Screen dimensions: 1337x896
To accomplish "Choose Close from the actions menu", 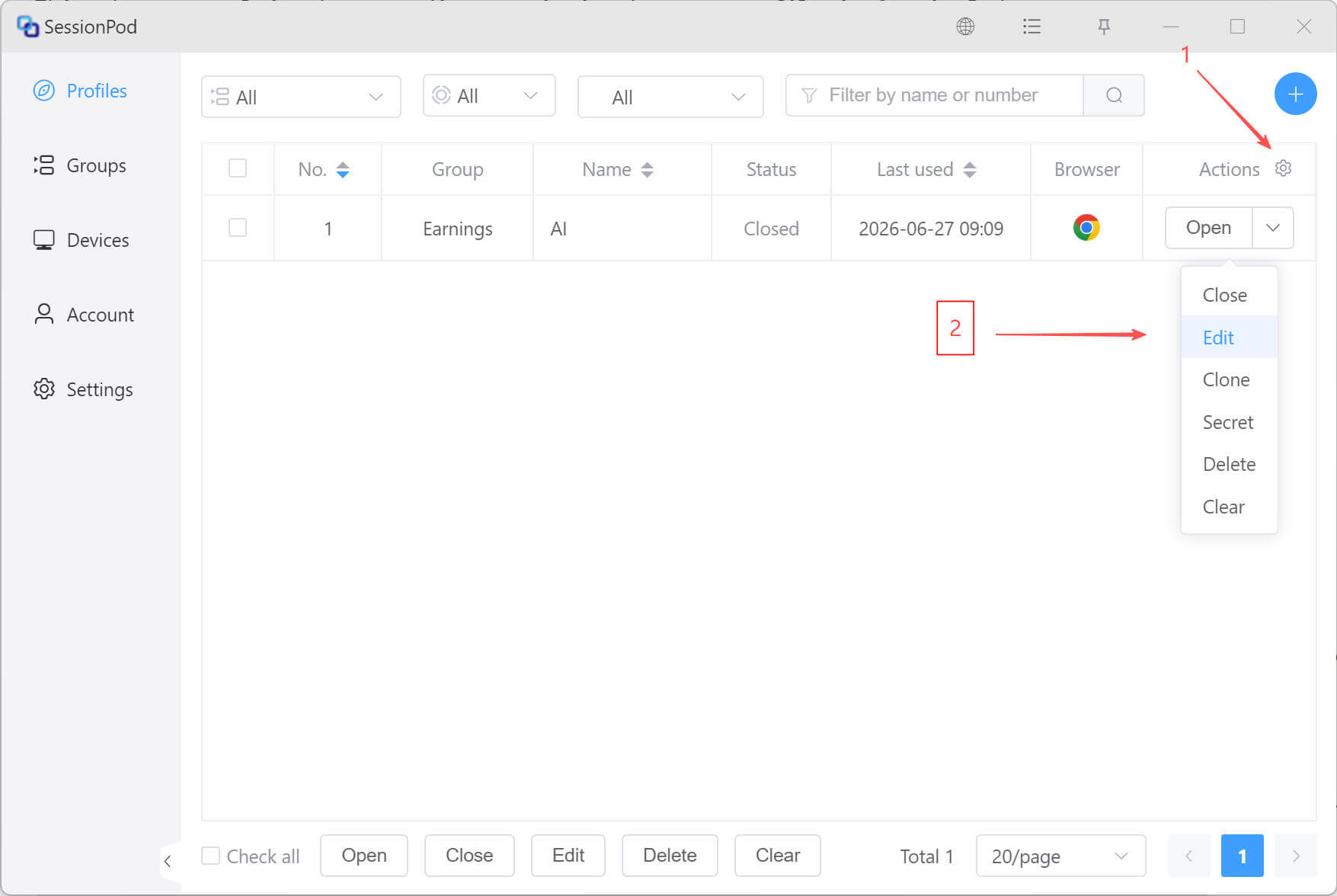I will (x=1229, y=295).
